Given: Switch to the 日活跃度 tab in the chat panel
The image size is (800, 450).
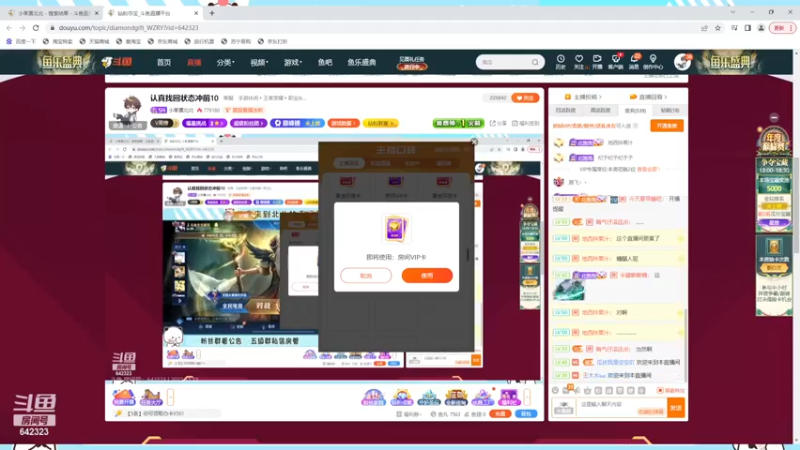Looking at the screenshot, I should (565, 110).
